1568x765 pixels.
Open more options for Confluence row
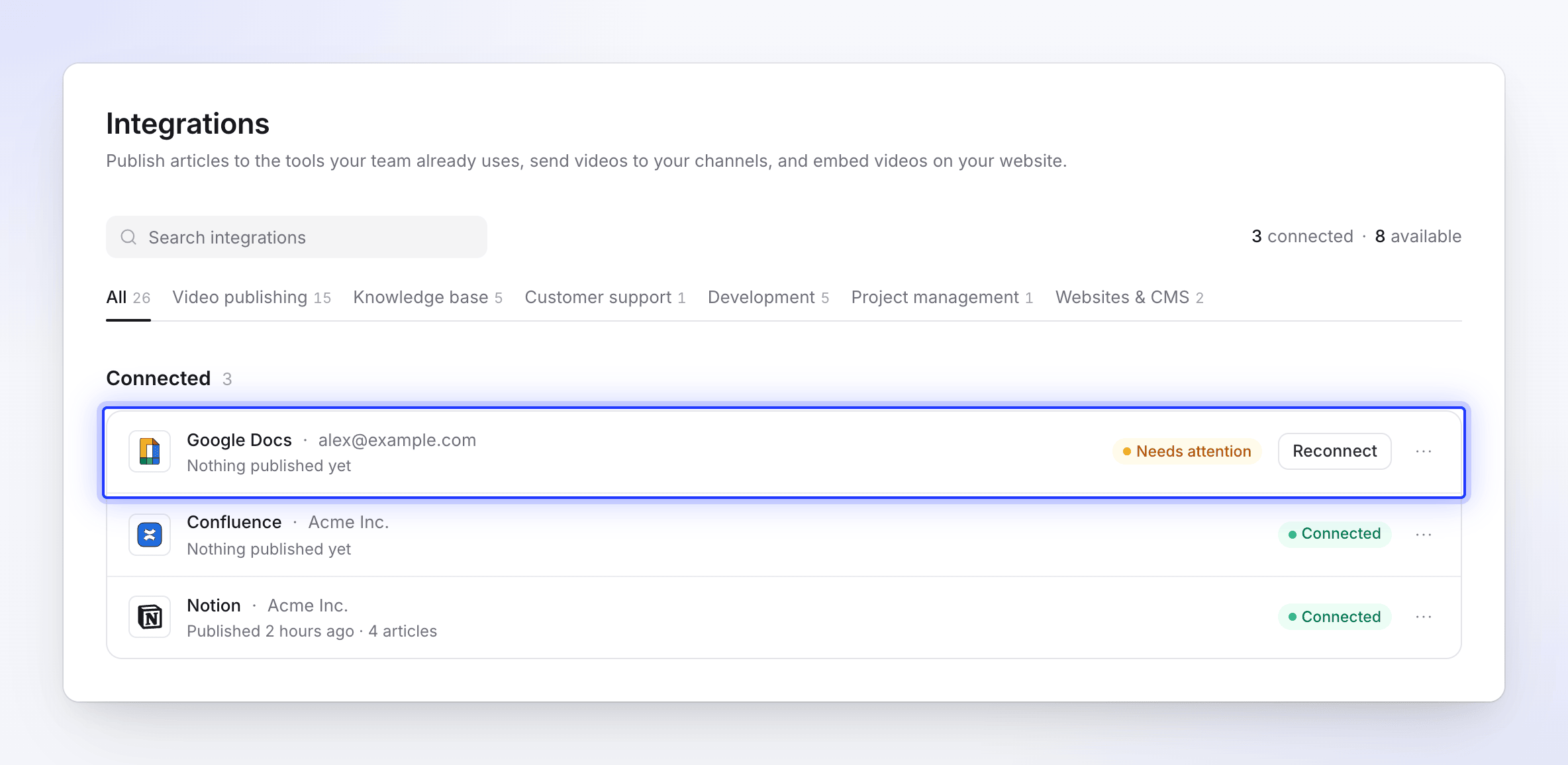[x=1424, y=534]
